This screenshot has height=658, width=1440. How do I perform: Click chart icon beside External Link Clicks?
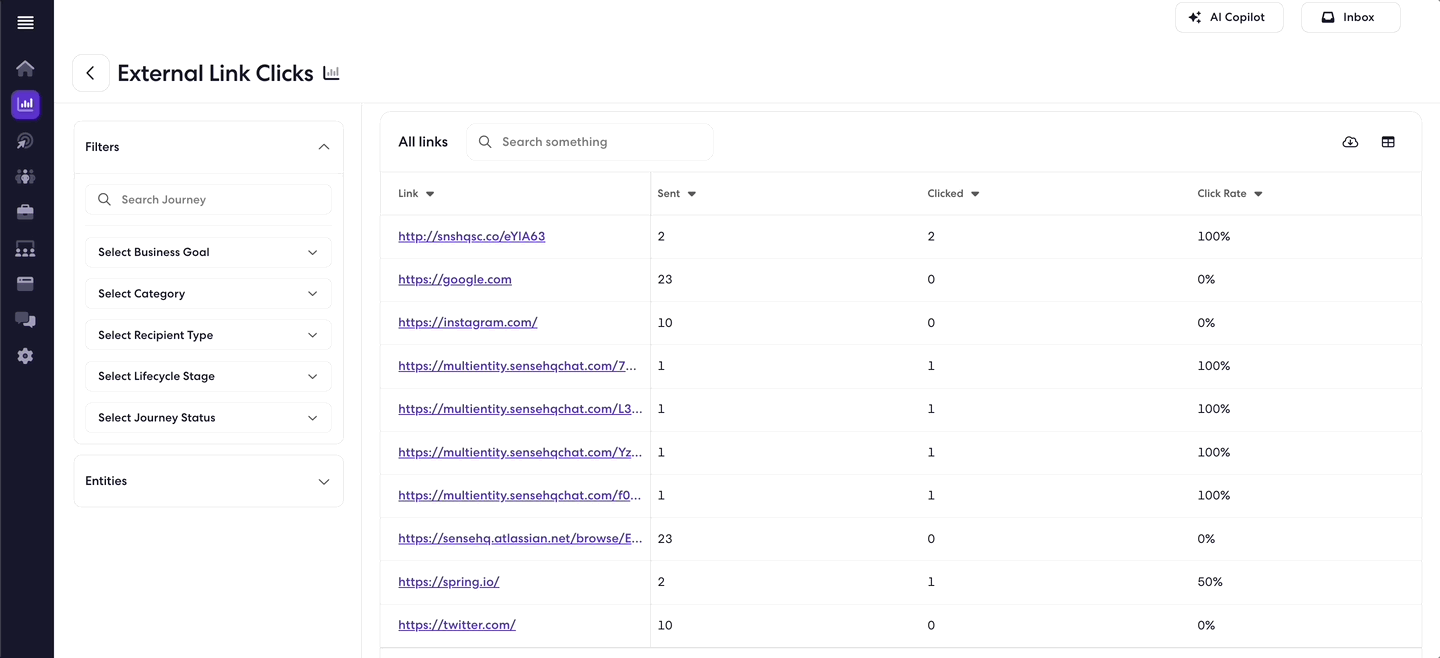331,73
